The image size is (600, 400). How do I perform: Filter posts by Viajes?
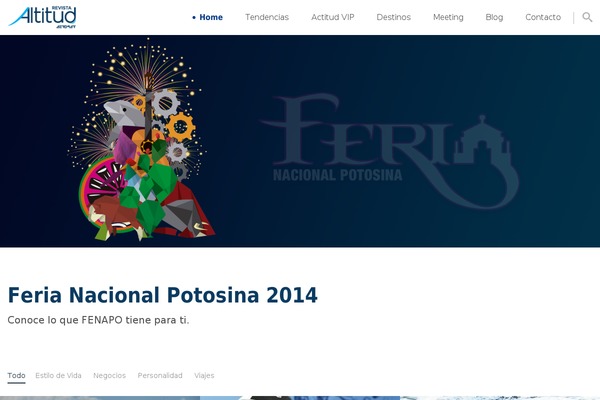pyautogui.click(x=204, y=376)
